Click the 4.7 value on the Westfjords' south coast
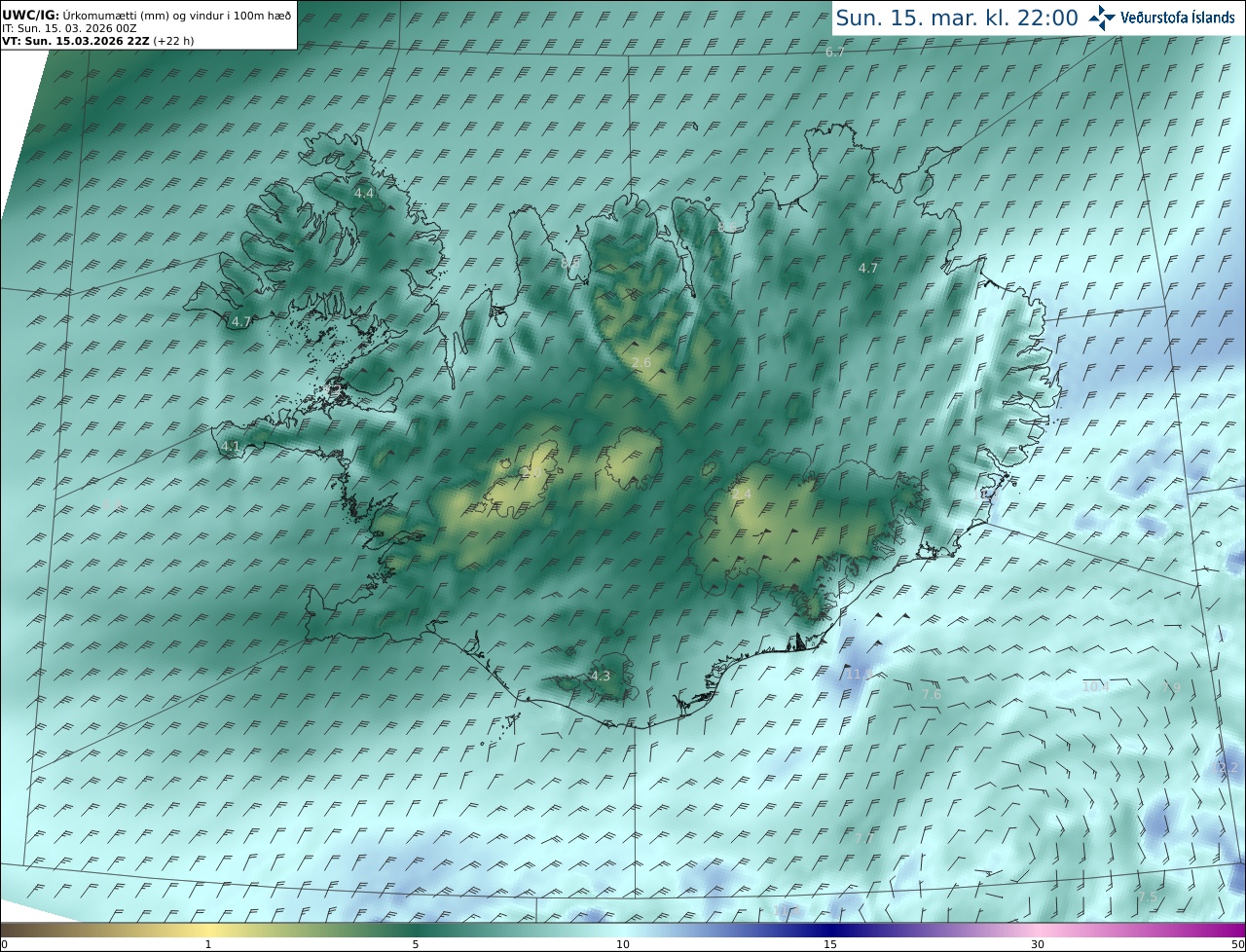Screen dimensions: 1246x952 [x=241, y=321]
